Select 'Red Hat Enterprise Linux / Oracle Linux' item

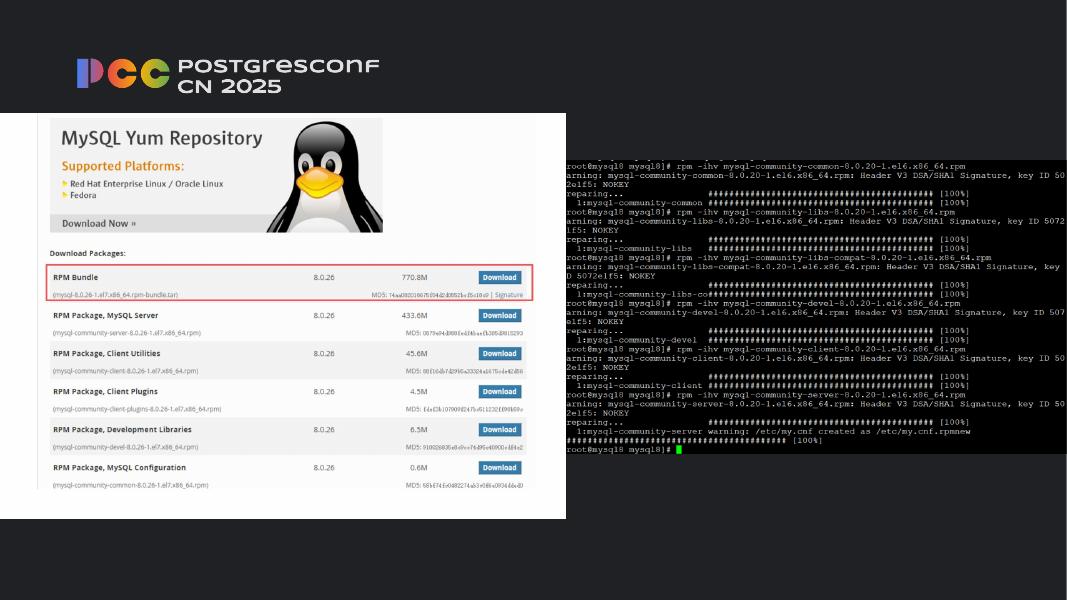point(146,184)
